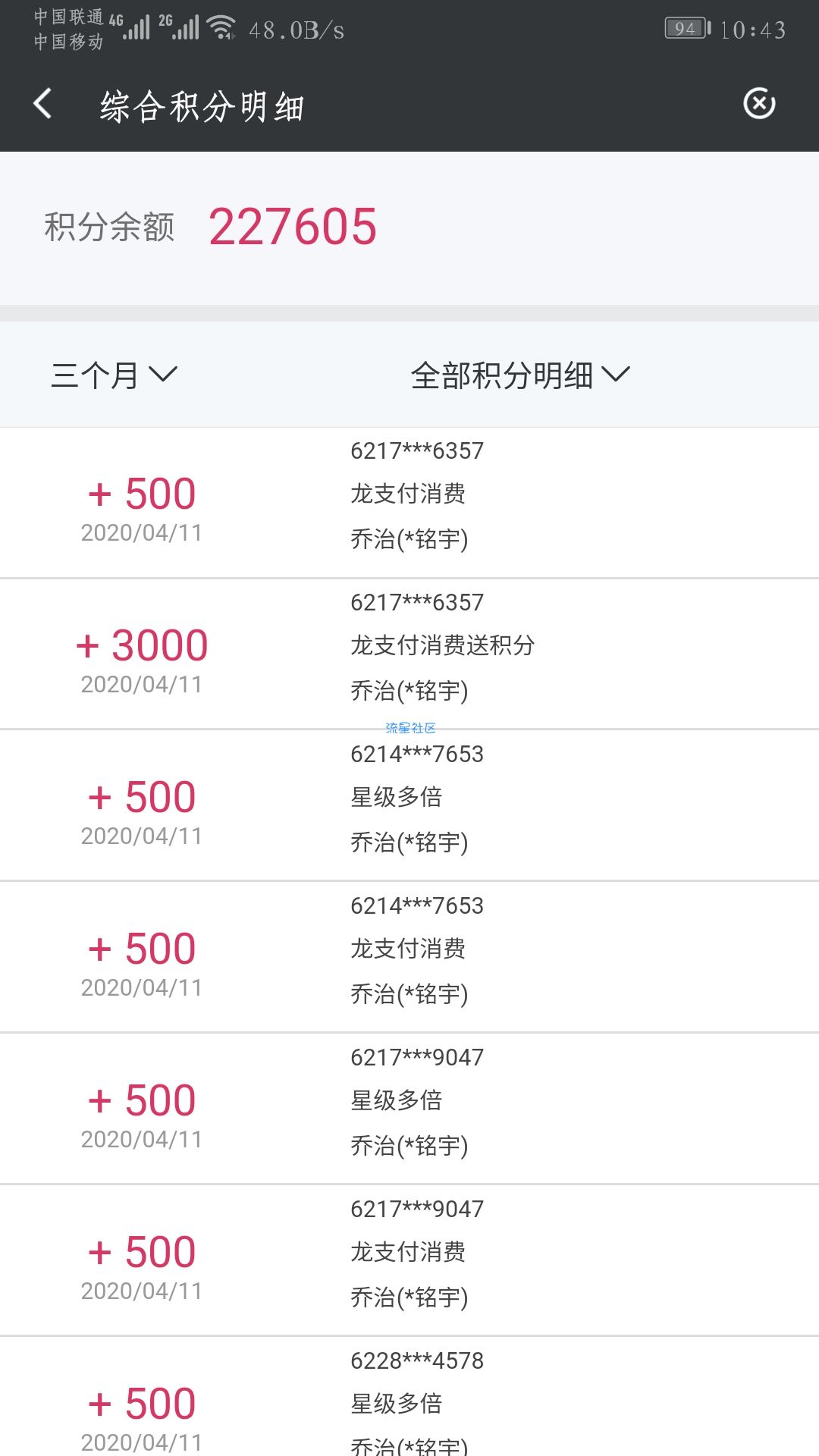Select first +500 entry for card 6217***6357
Image resolution: width=819 pixels, height=1456 pixels.
pyautogui.click(x=409, y=503)
